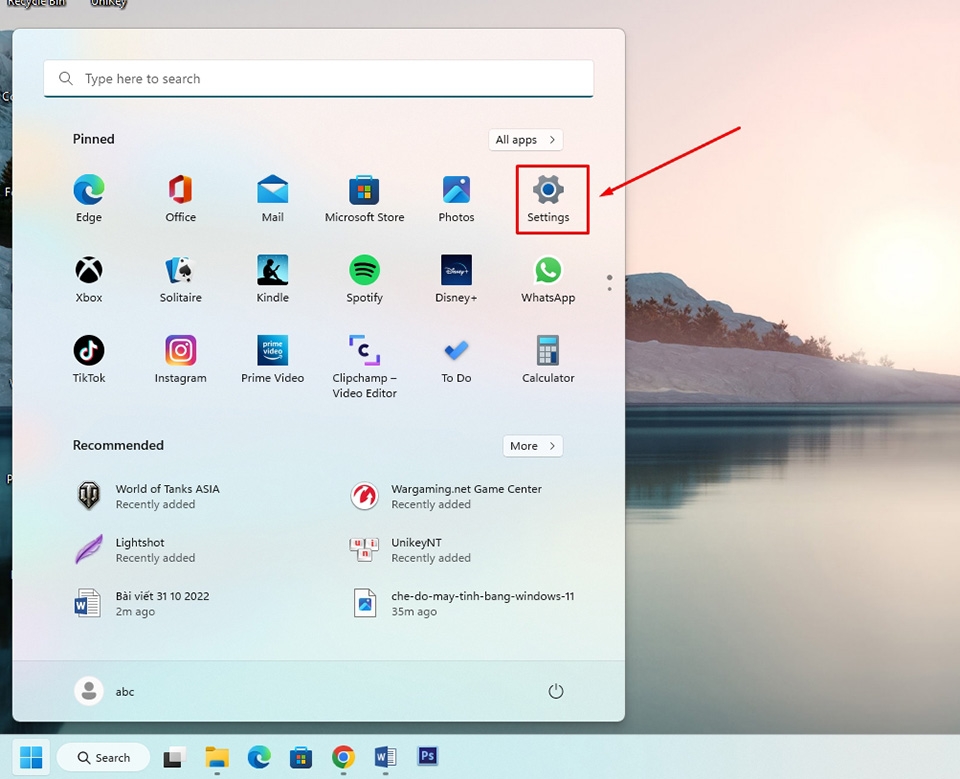
Task: Click inside the search box
Action: click(x=318, y=78)
